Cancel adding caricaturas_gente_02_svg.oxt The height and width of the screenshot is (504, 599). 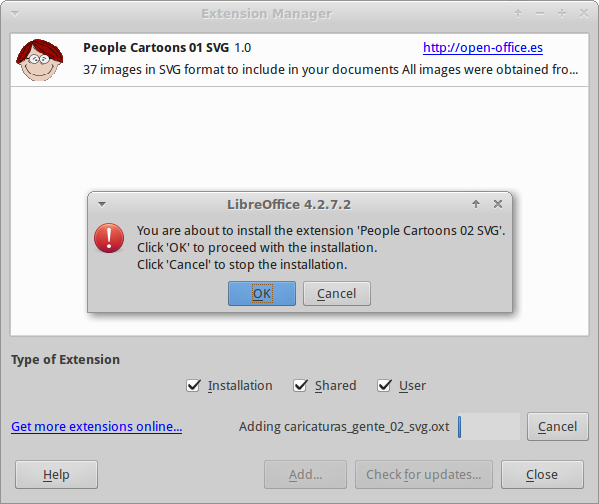pyautogui.click(x=558, y=426)
